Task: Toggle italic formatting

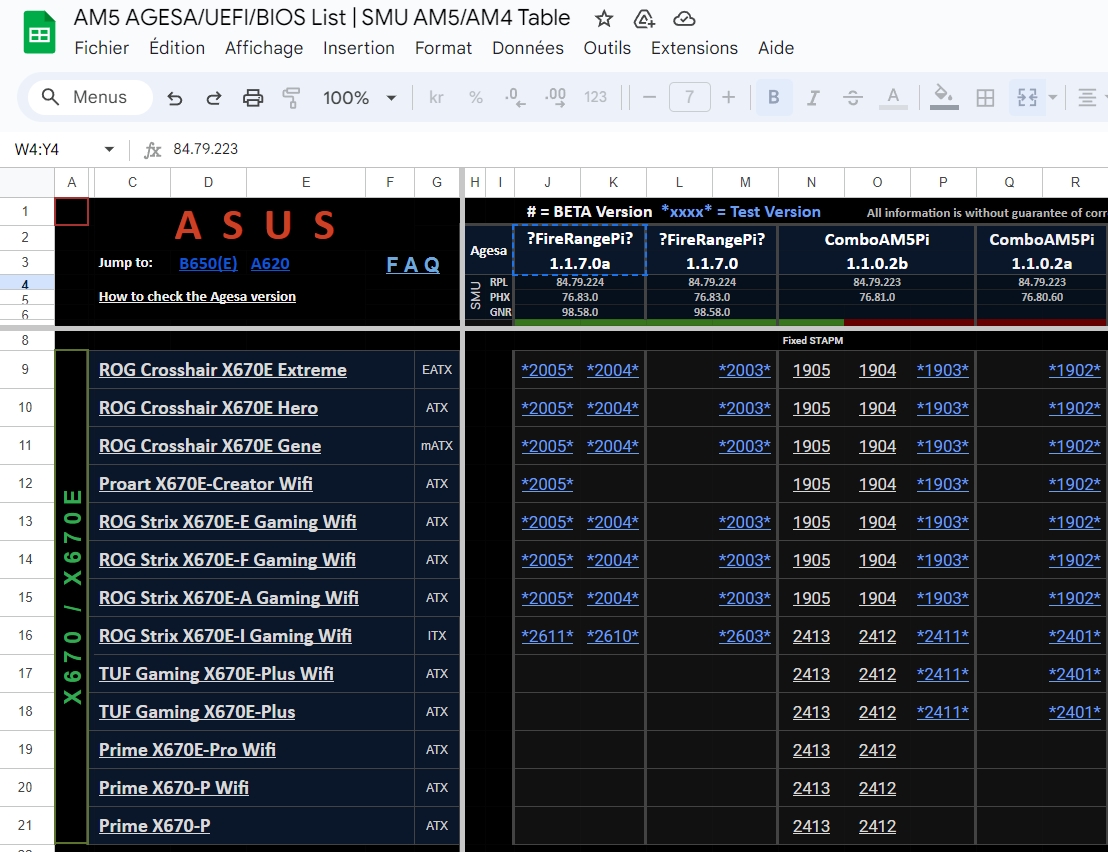Action: click(813, 97)
